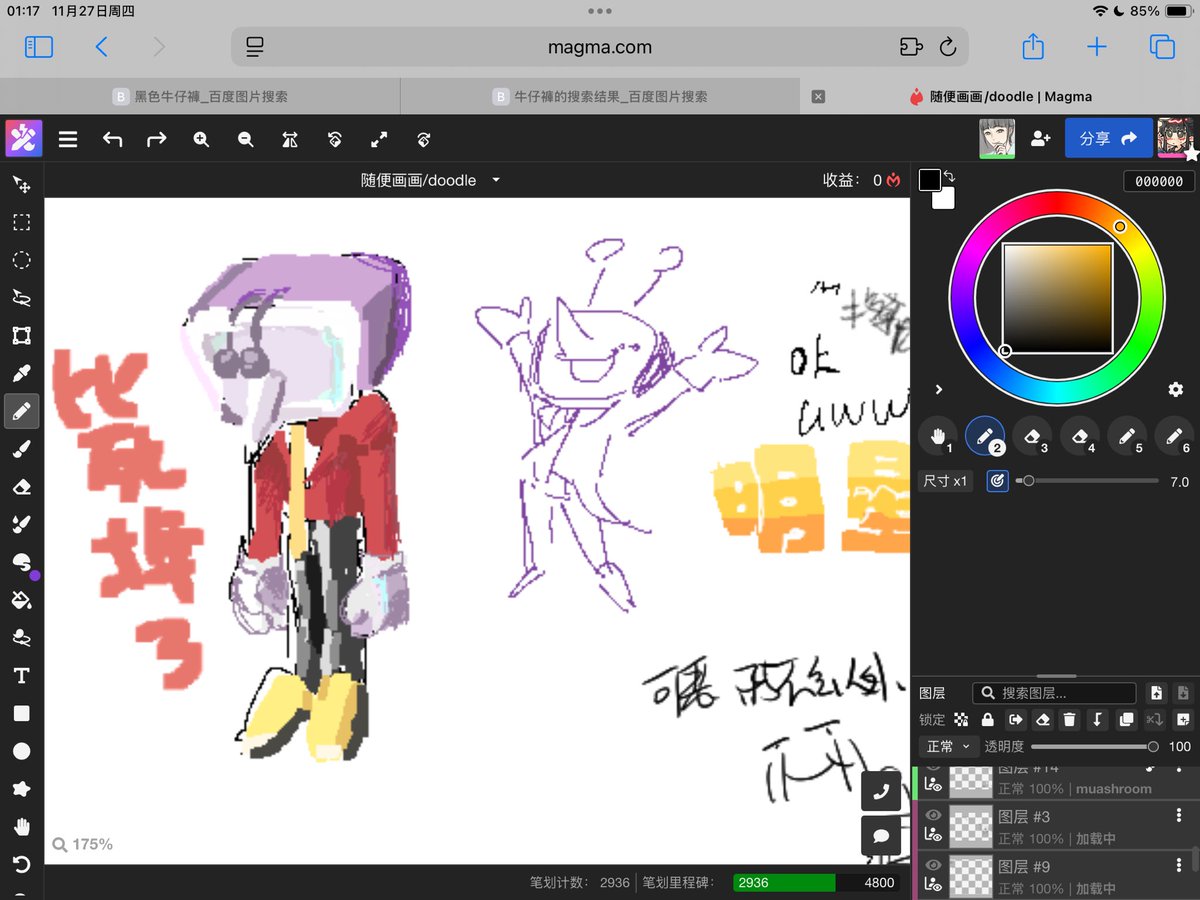The image size is (1200, 900).
Task: Open layer #3 three-dot options menu
Action: click(1179, 816)
